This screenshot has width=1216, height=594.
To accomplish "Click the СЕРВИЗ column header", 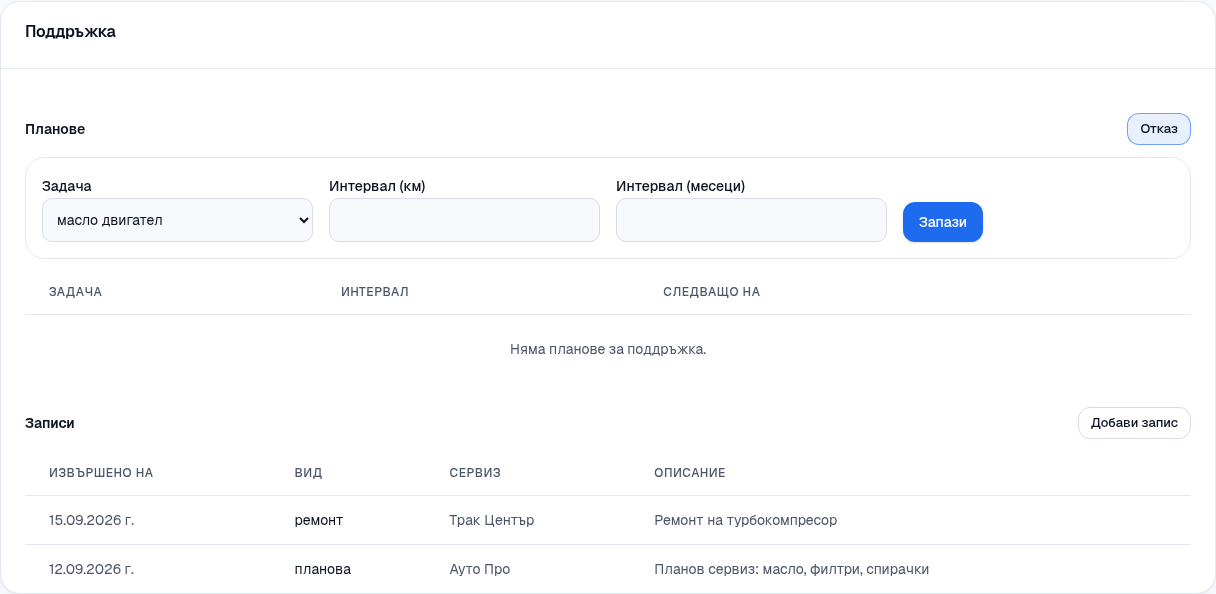I will click(x=475, y=472).
